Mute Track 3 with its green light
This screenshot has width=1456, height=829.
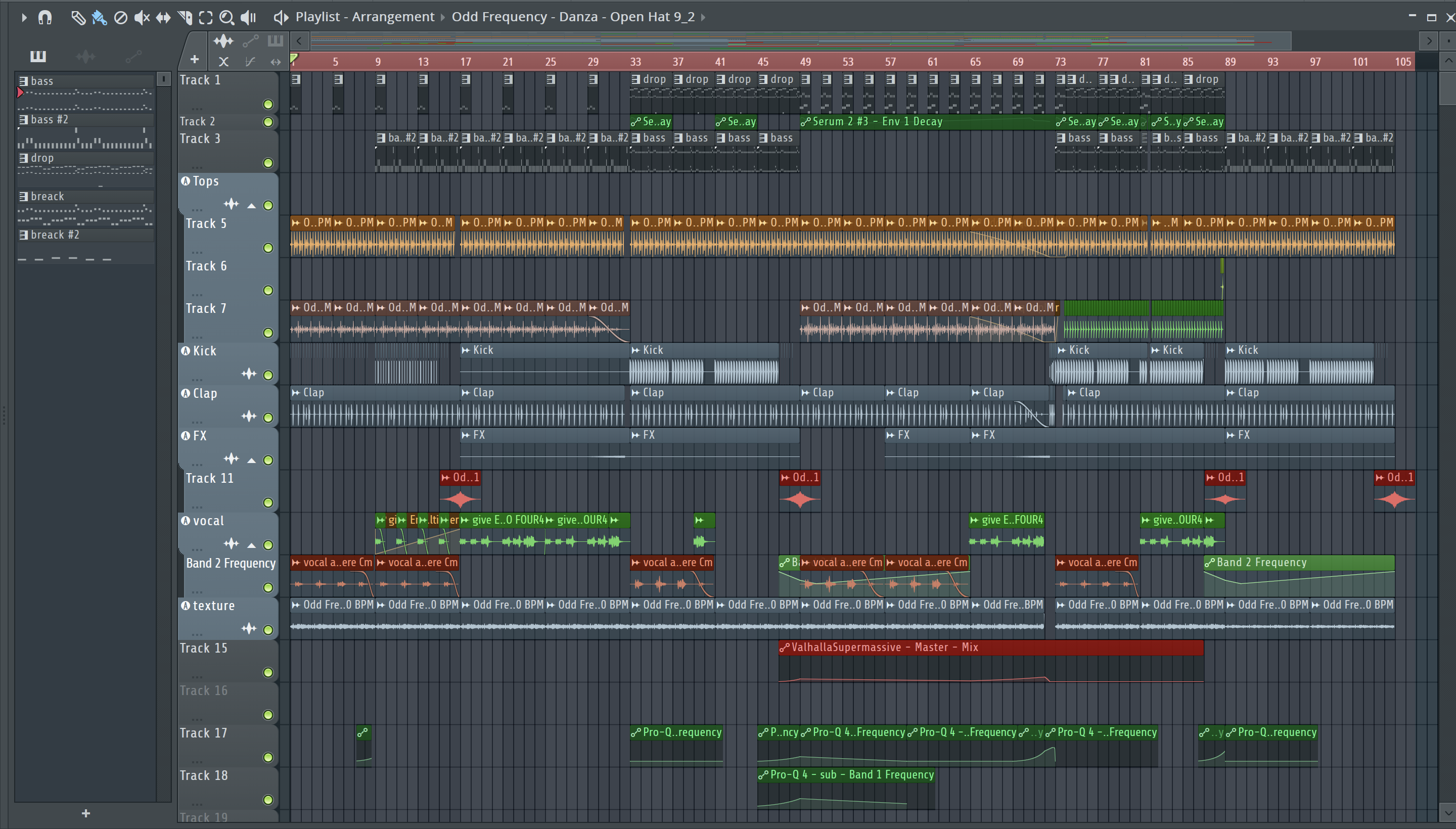[268, 163]
